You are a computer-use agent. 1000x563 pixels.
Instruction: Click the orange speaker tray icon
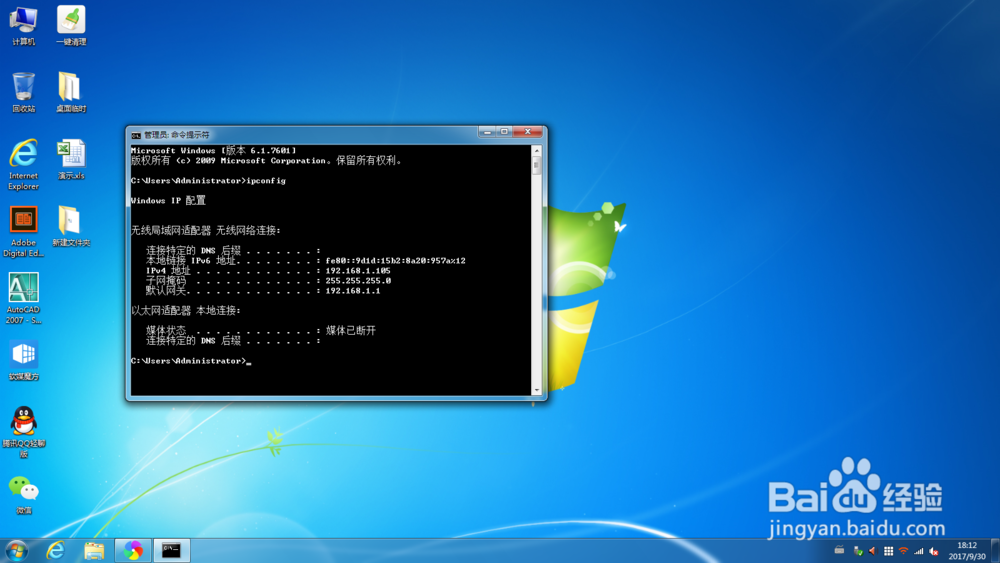coord(872,551)
